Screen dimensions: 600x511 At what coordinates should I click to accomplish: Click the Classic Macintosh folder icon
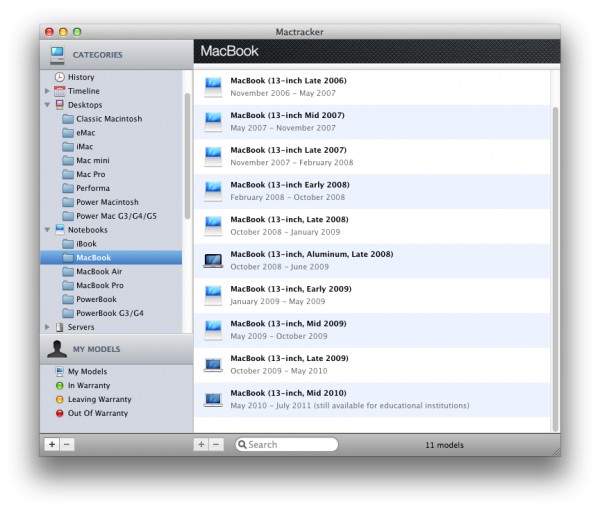(x=68, y=119)
